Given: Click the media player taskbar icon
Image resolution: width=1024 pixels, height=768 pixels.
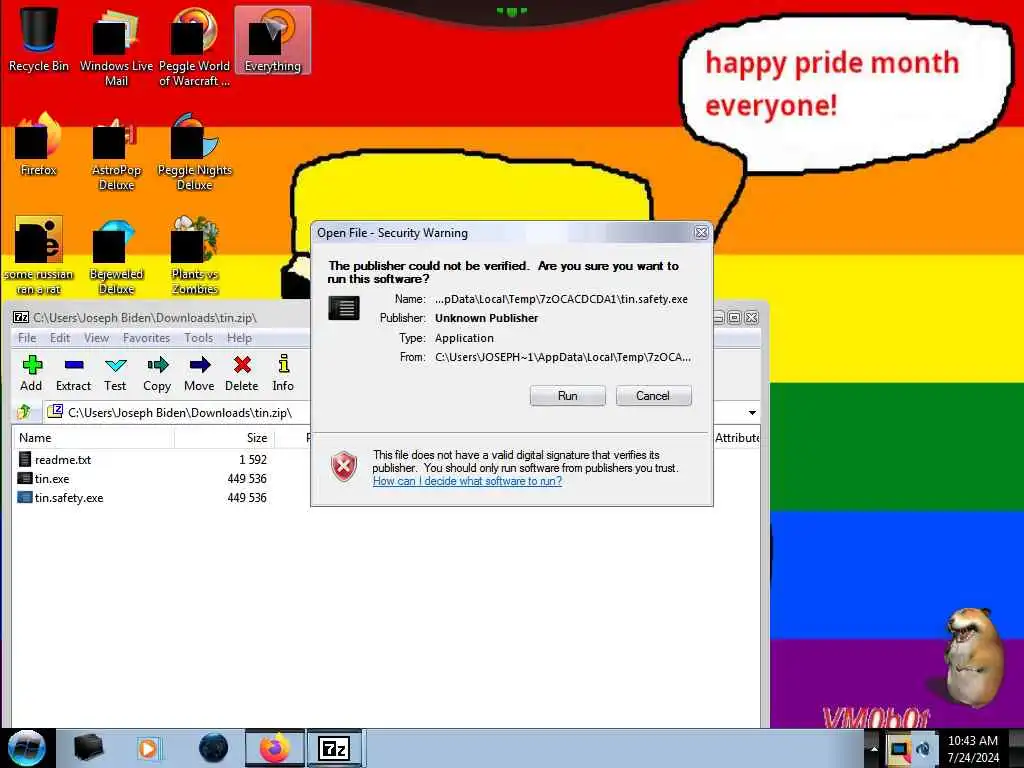Looking at the screenshot, I should click(x=148, y=748).
